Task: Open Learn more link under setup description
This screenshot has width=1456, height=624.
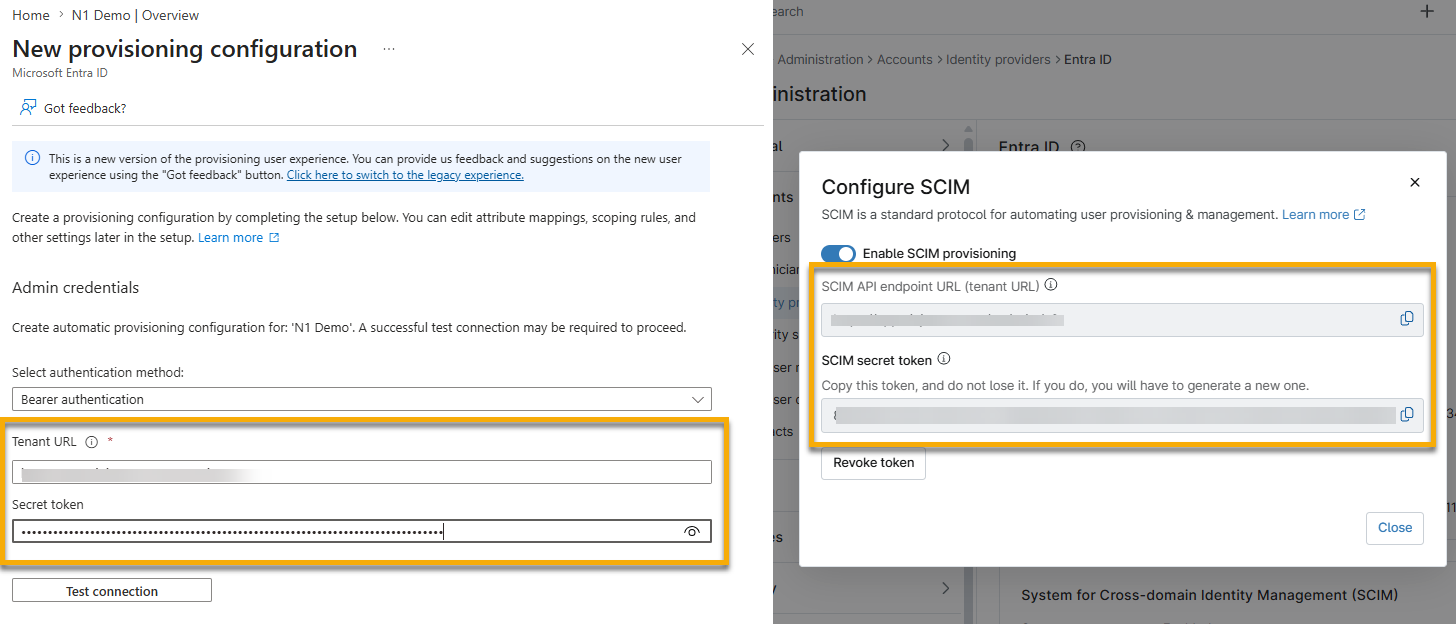Action: coord(238,238)
